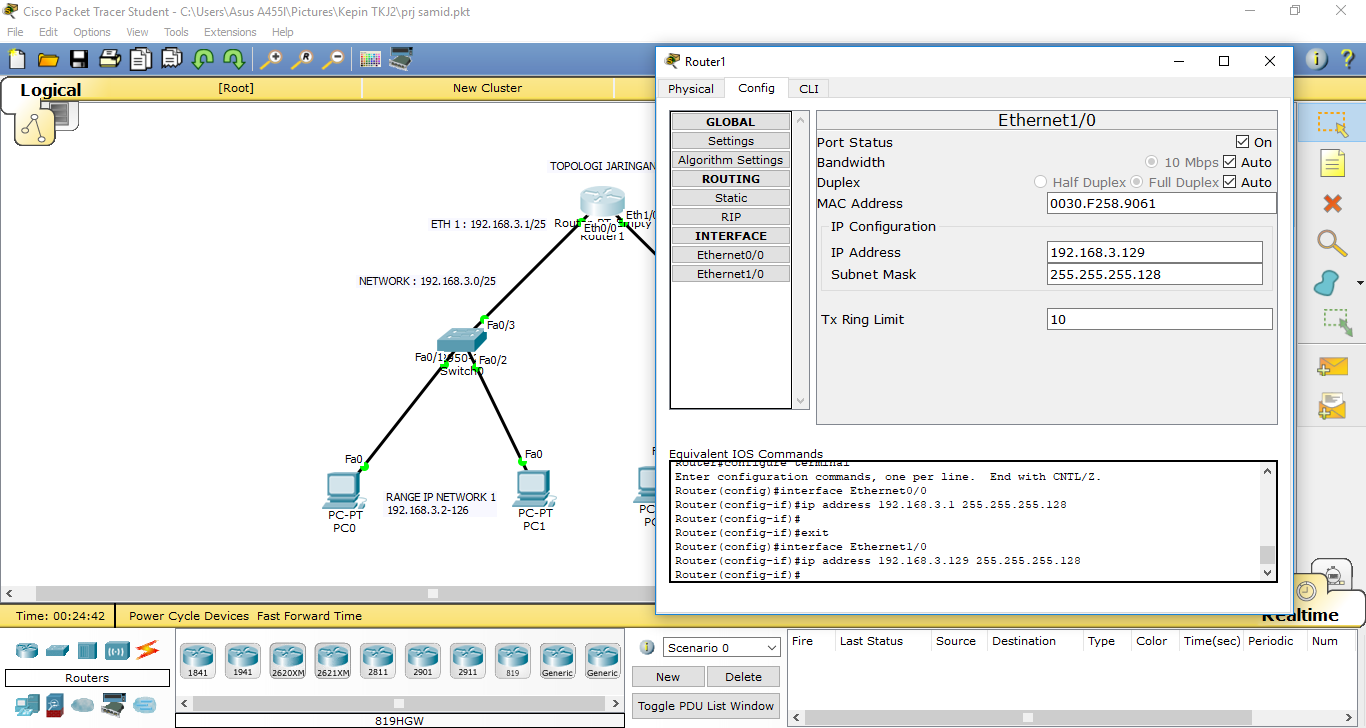Zoom out on the workspace
1366x728 pixels.
(x=332, y=59)
